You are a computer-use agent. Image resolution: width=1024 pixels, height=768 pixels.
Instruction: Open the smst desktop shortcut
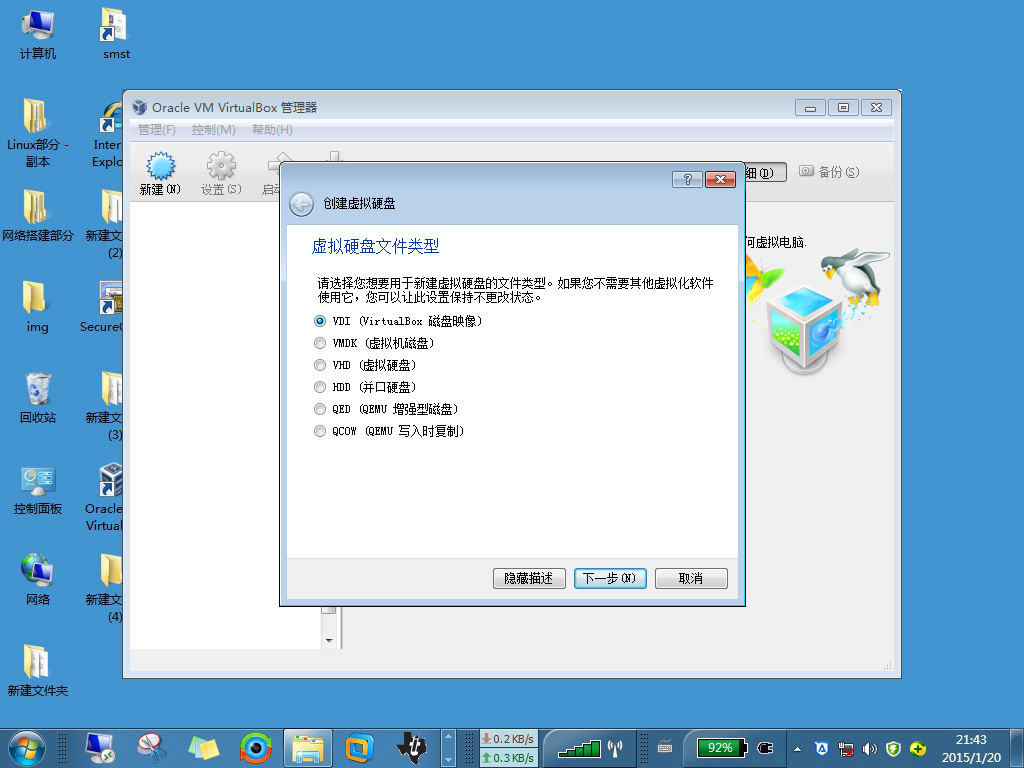tap(116, 36)
